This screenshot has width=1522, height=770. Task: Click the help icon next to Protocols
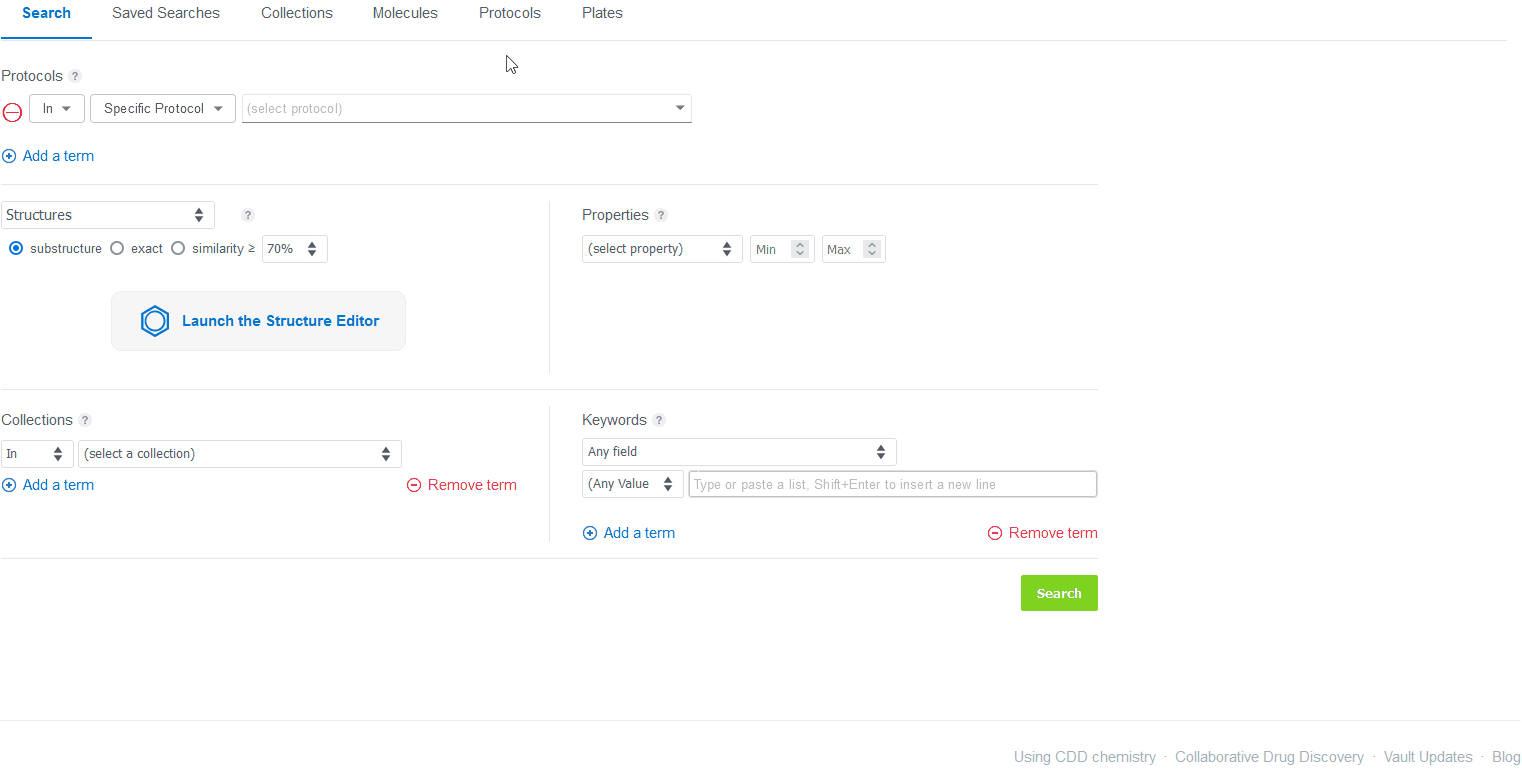coord(75,76)
